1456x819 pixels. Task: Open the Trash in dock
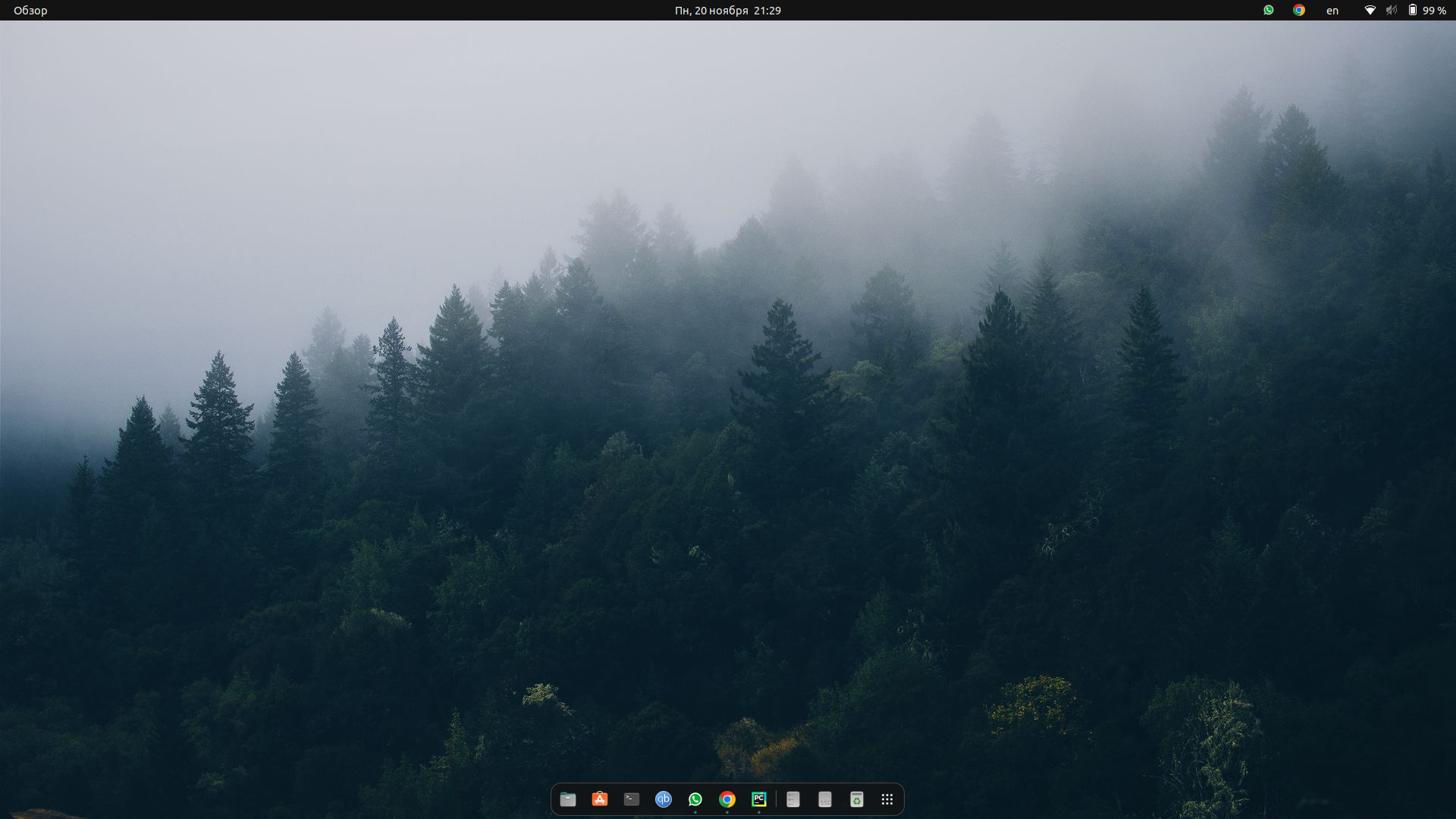(857, 799)
